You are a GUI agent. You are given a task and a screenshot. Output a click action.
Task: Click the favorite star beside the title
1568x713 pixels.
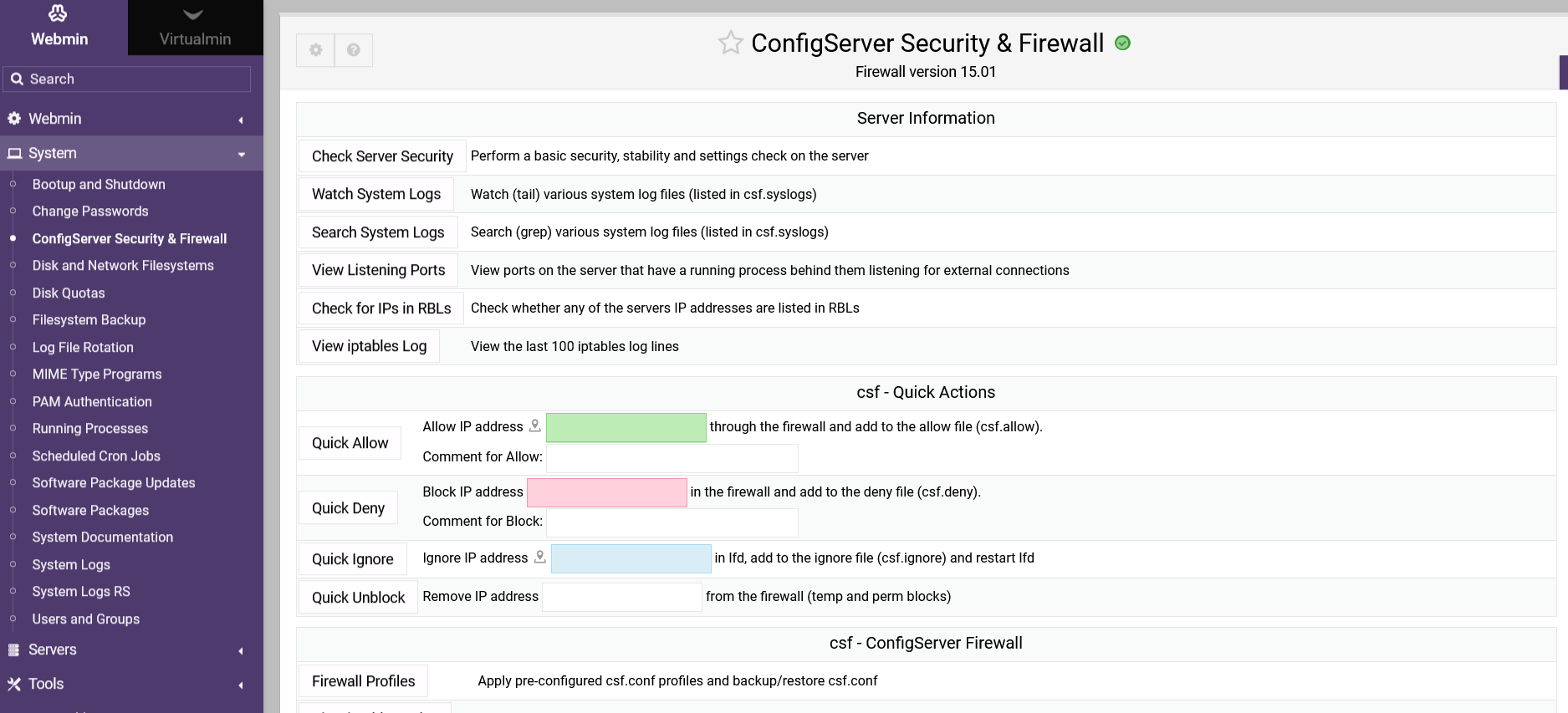click(730, 43)
